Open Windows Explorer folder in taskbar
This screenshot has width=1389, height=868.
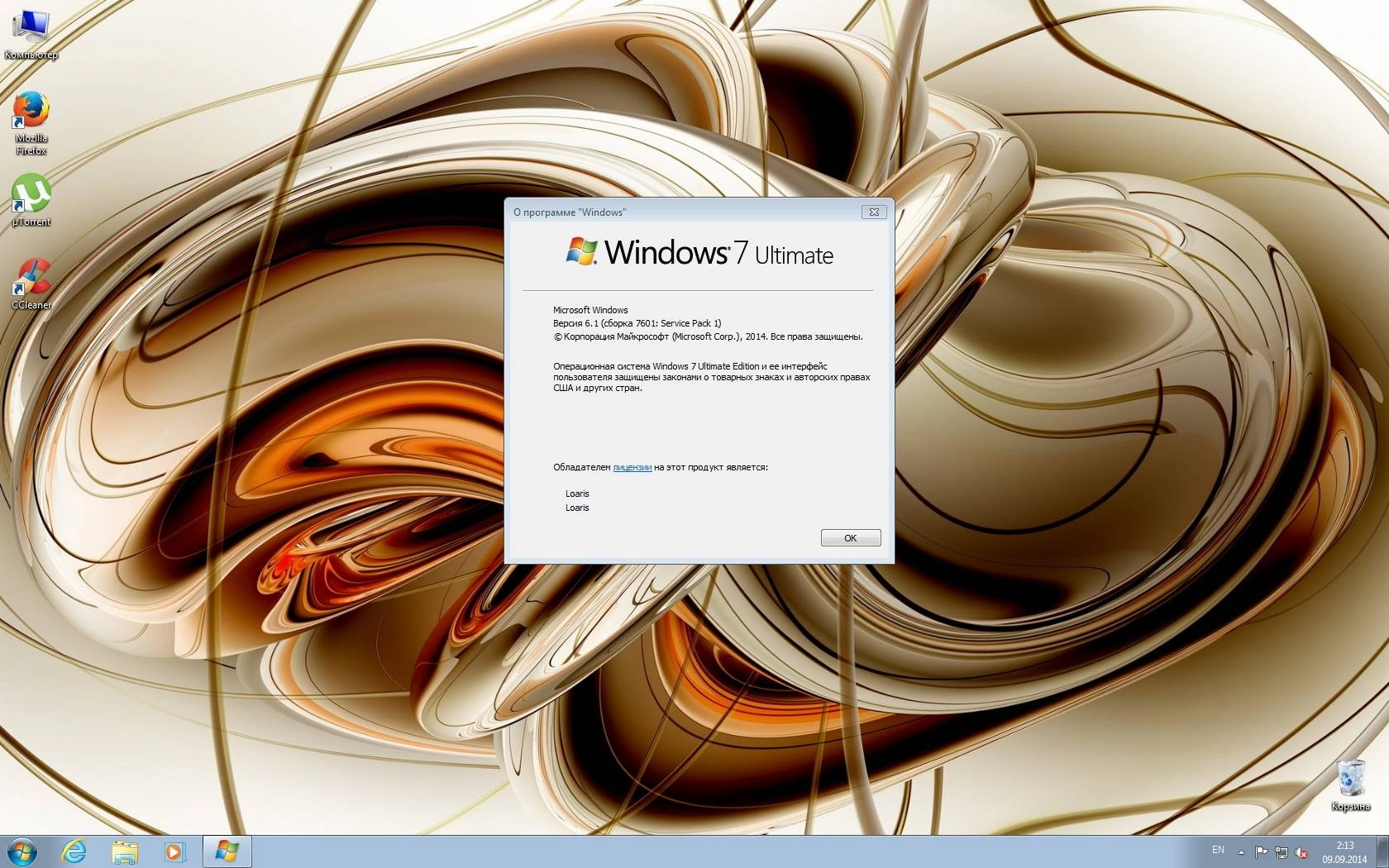click(x=125, y=851)
